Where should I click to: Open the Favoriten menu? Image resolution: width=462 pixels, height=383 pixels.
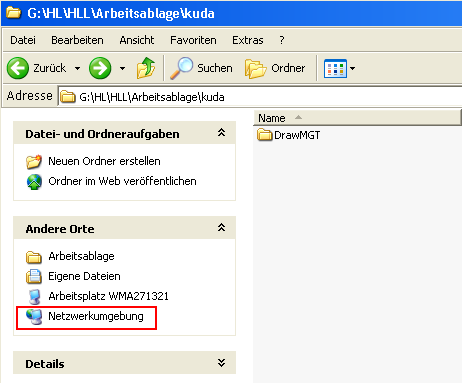[x=193, y=40]
